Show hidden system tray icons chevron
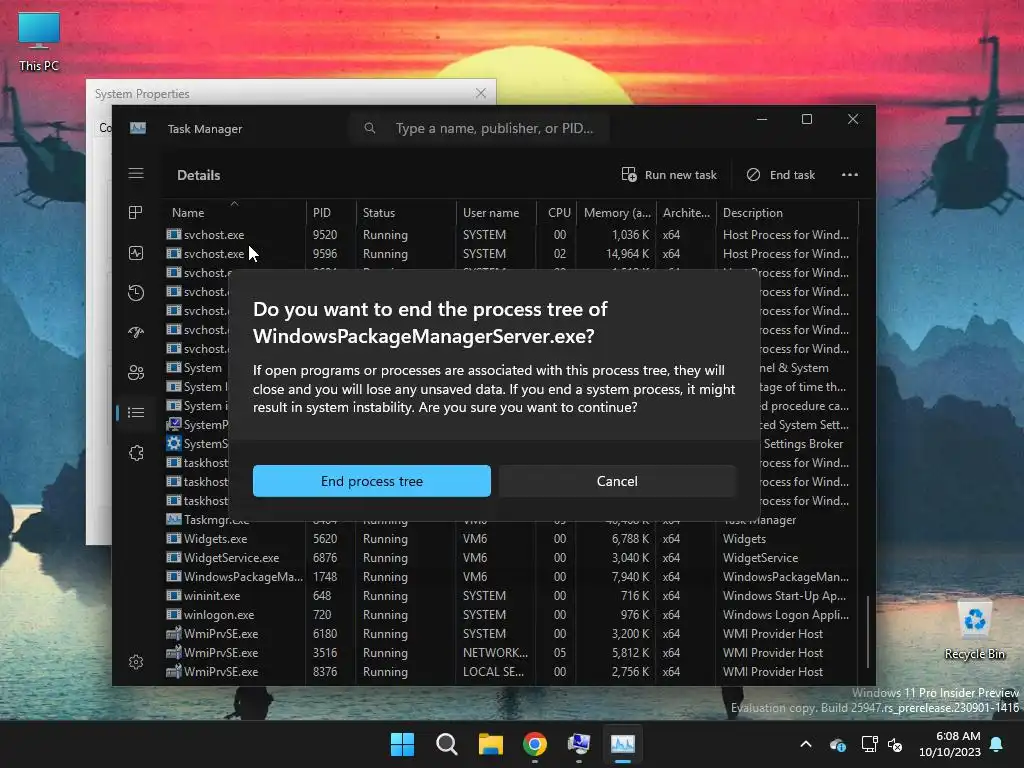Screen dimensions: 1024x768 pos(806,744)
